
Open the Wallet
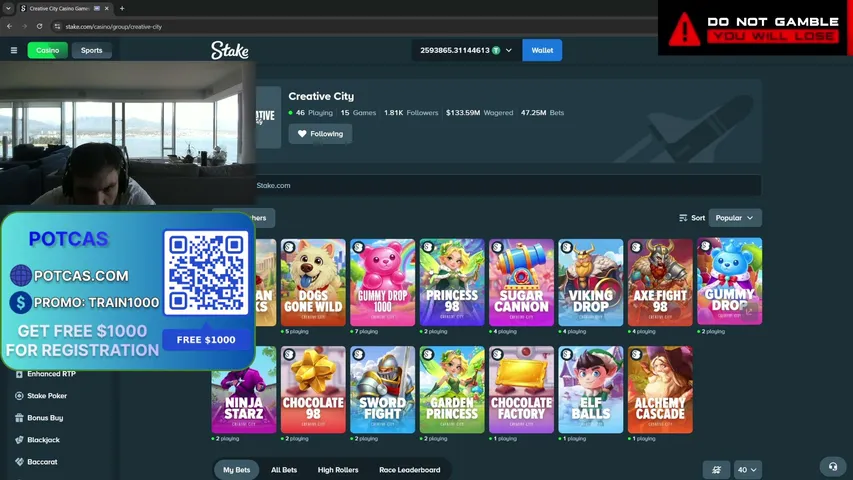(542, 50)
